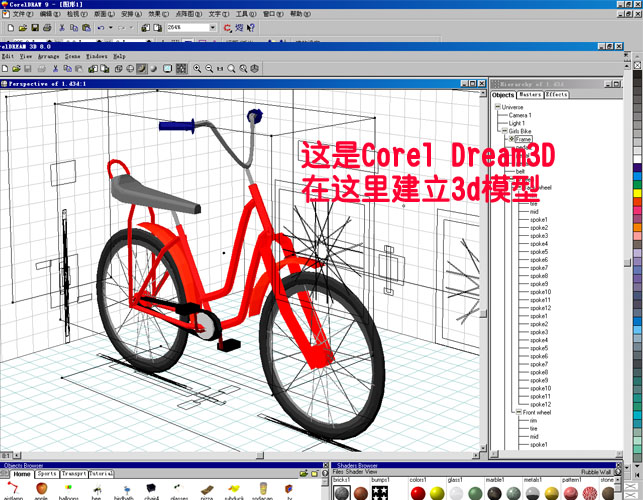Select belt item in hierarchy tree
This screenshot has height=500, width=643.
click(x=520, y=171)
